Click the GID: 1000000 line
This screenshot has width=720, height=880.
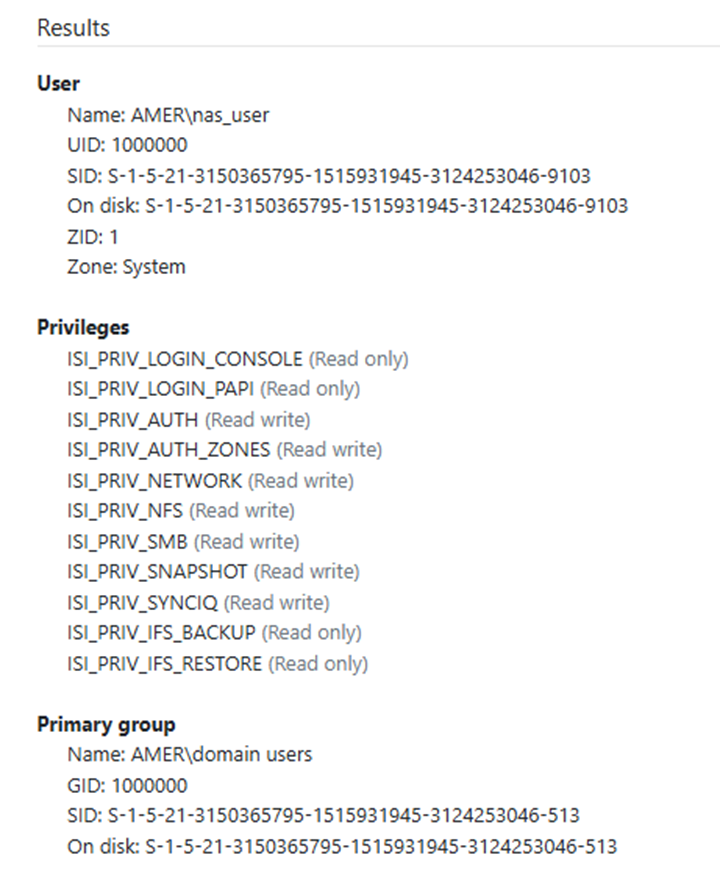pyautogui.click(x=127, y=785)
